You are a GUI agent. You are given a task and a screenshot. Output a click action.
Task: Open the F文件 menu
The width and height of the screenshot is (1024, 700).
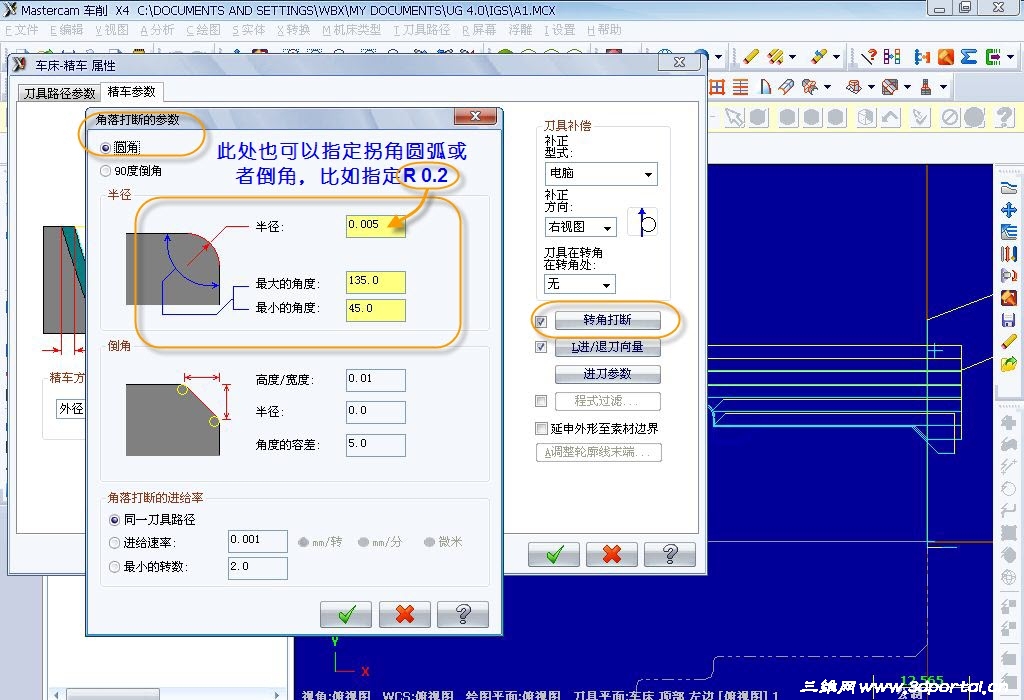(22, 30)
